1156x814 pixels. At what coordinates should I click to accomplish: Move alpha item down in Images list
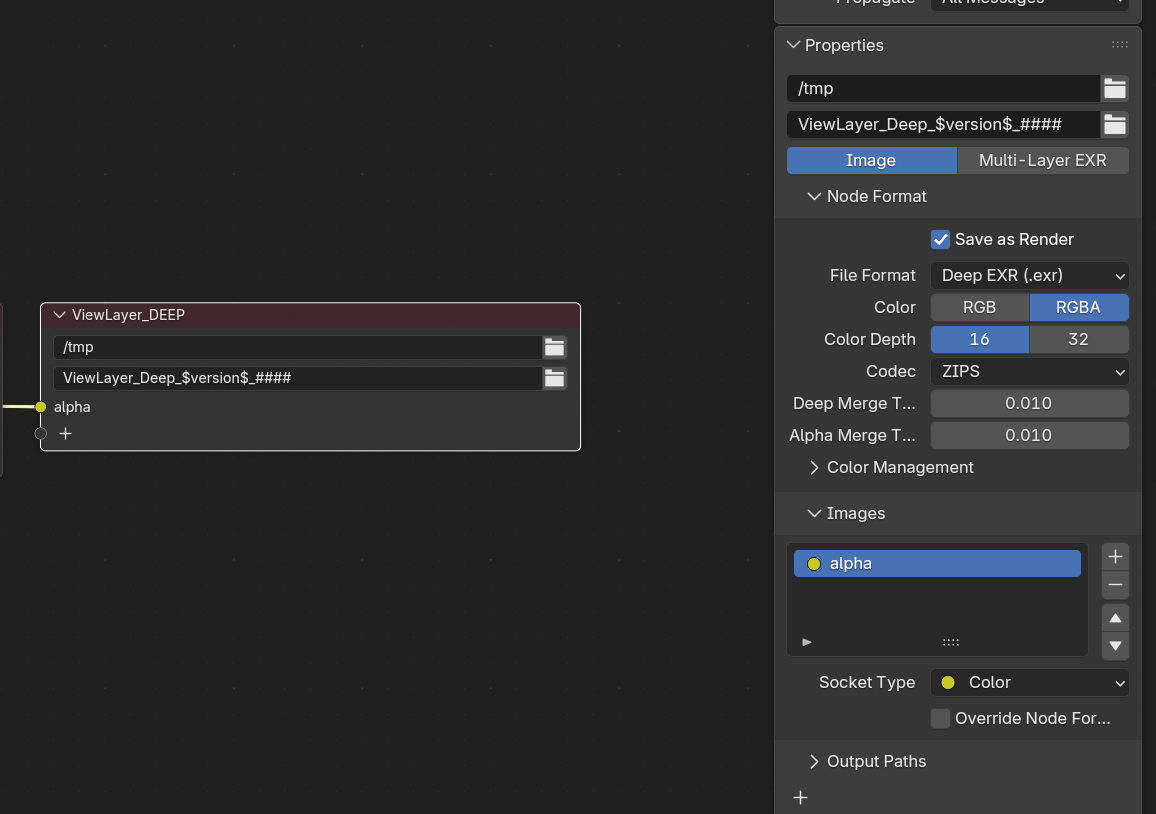tap(1115, 646)
